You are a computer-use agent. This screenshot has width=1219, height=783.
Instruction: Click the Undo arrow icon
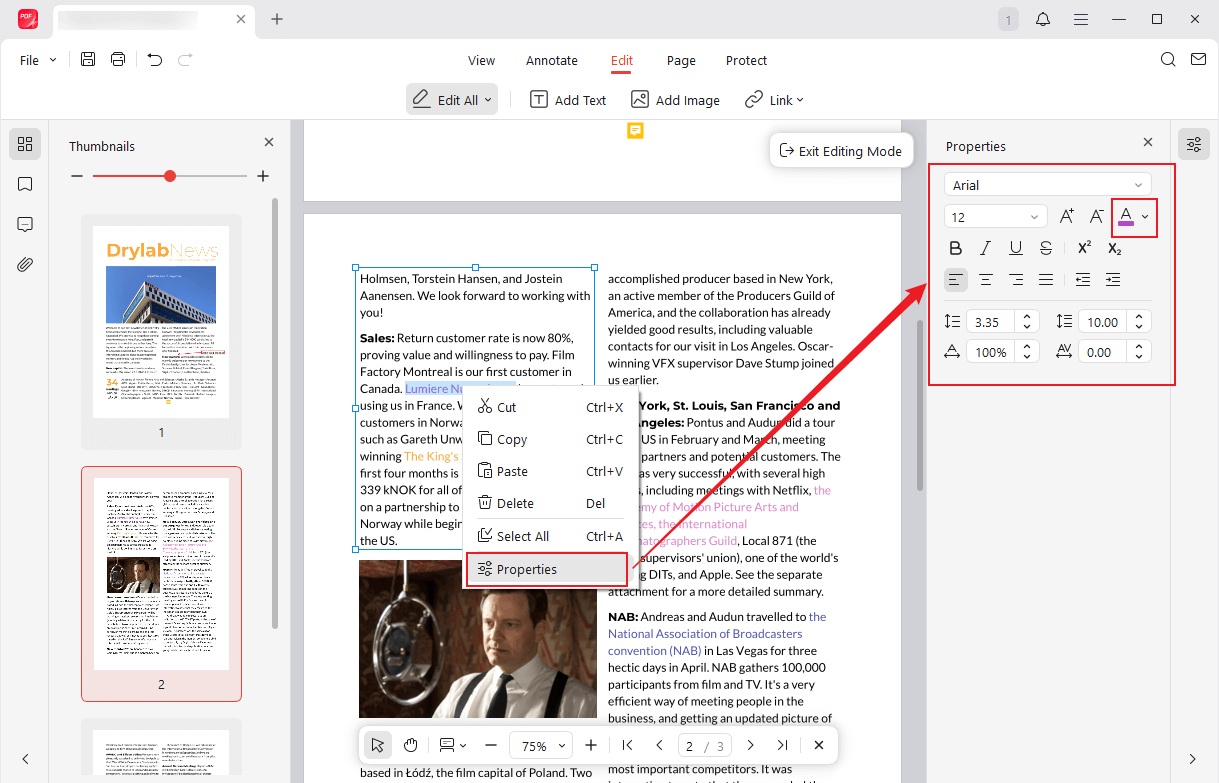coord(156,59)
